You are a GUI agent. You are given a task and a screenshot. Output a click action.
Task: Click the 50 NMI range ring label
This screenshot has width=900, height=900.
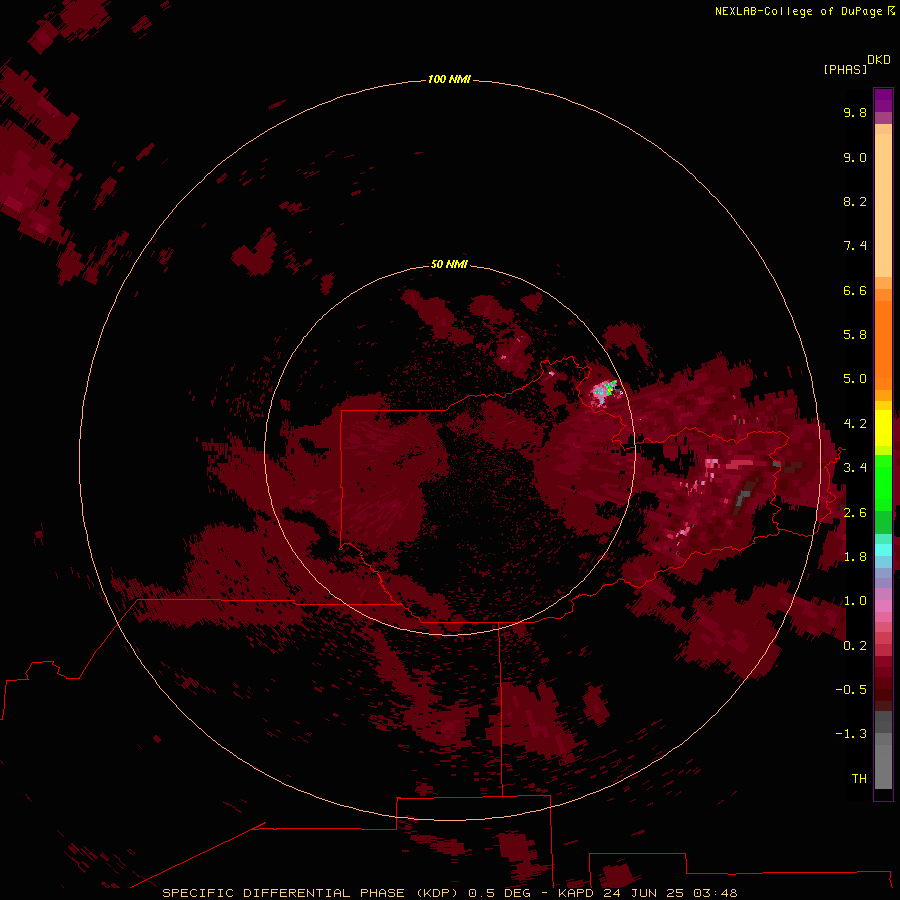449,264
